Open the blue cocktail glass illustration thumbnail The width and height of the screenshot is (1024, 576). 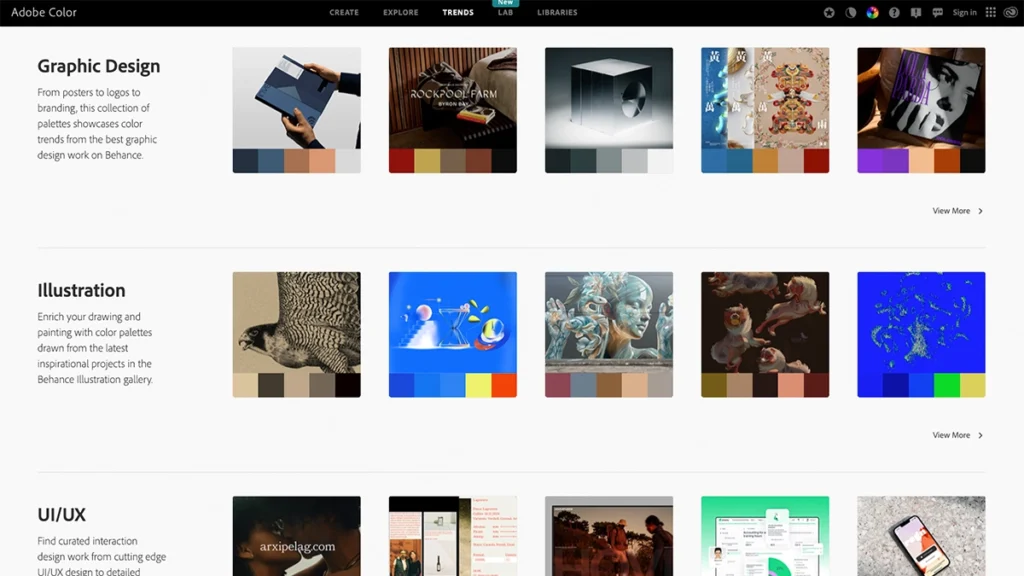[453, 323]
